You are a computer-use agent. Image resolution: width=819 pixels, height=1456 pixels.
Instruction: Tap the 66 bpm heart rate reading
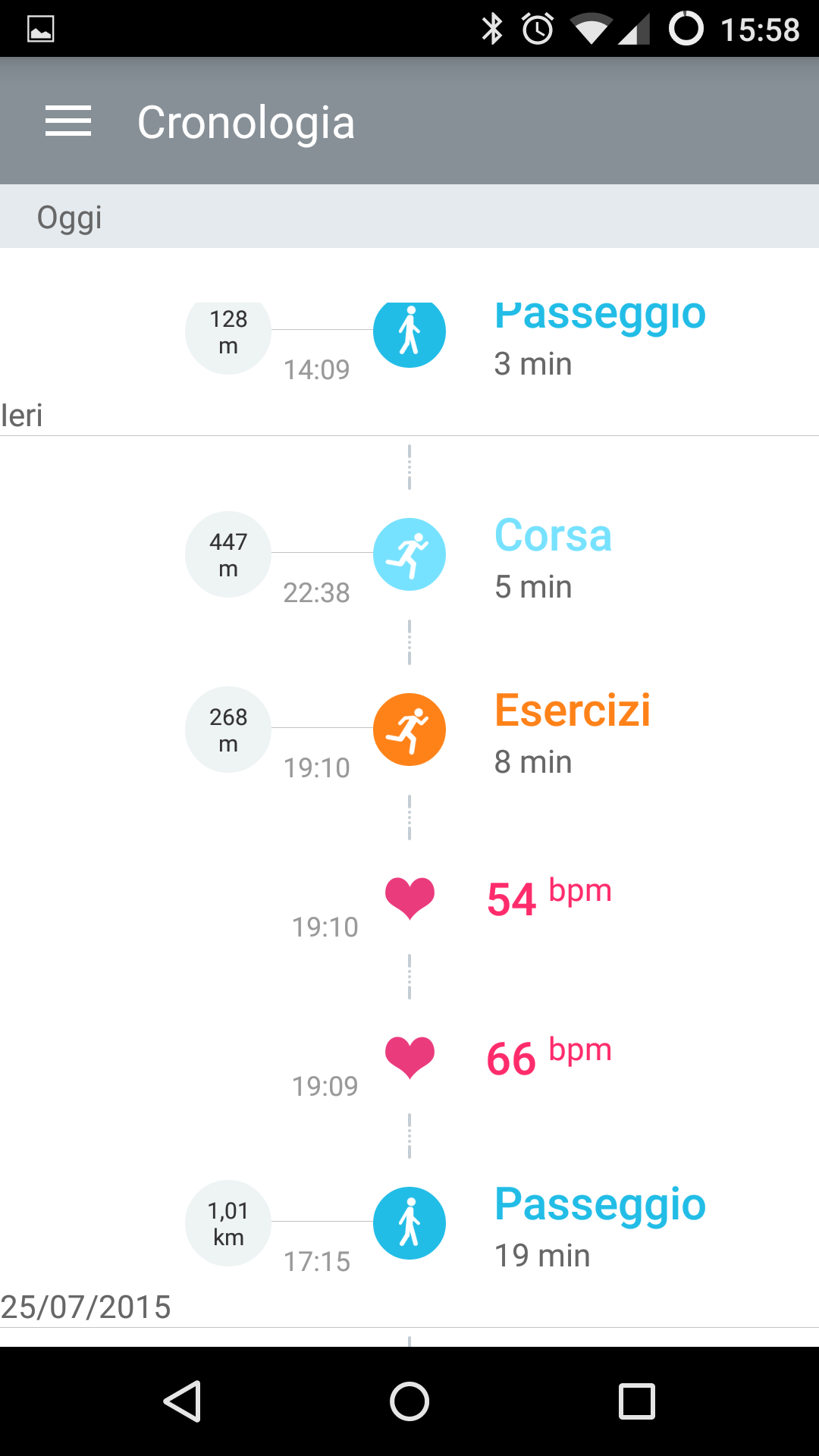[x=549, y=1058]
